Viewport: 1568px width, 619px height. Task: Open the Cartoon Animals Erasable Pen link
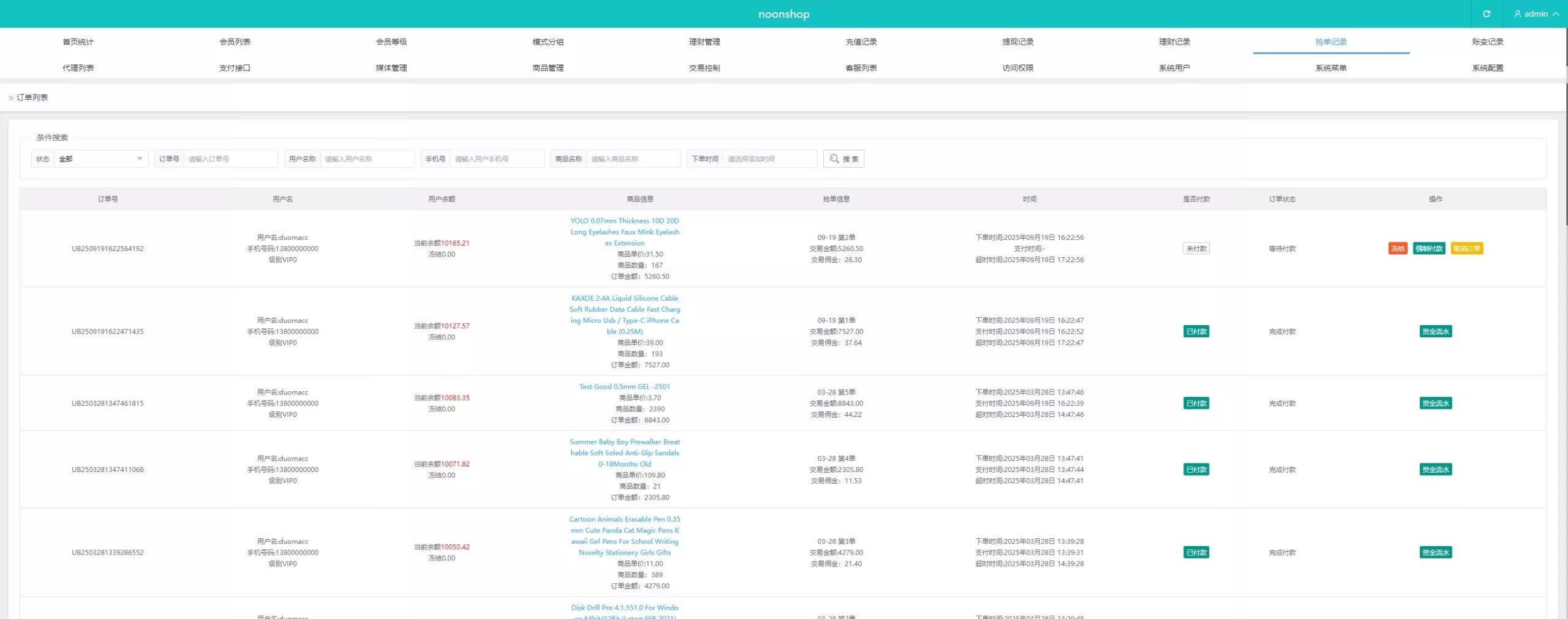point(625,536)
